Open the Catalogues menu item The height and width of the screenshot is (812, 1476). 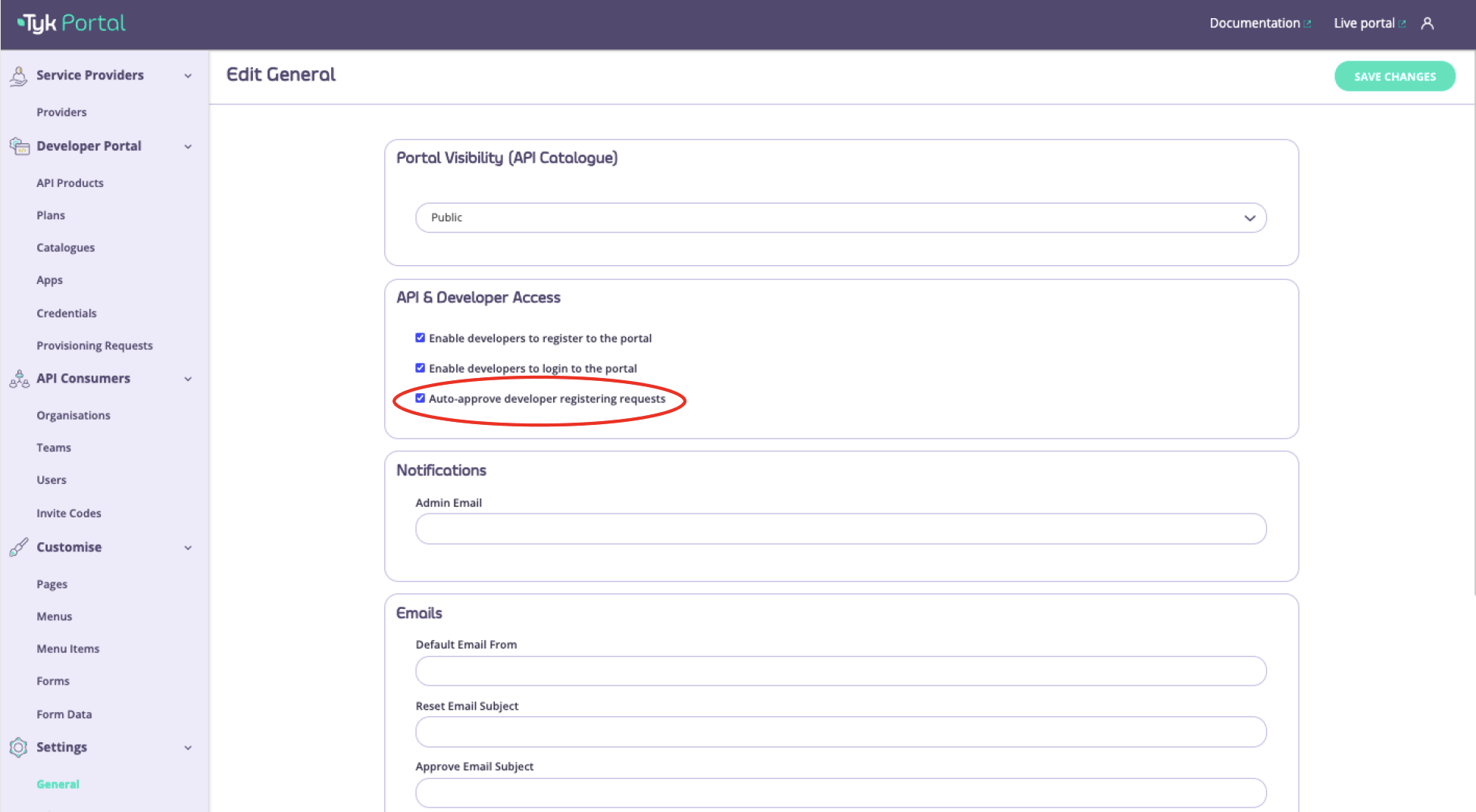pyautogui.click(x=65, y=248)
